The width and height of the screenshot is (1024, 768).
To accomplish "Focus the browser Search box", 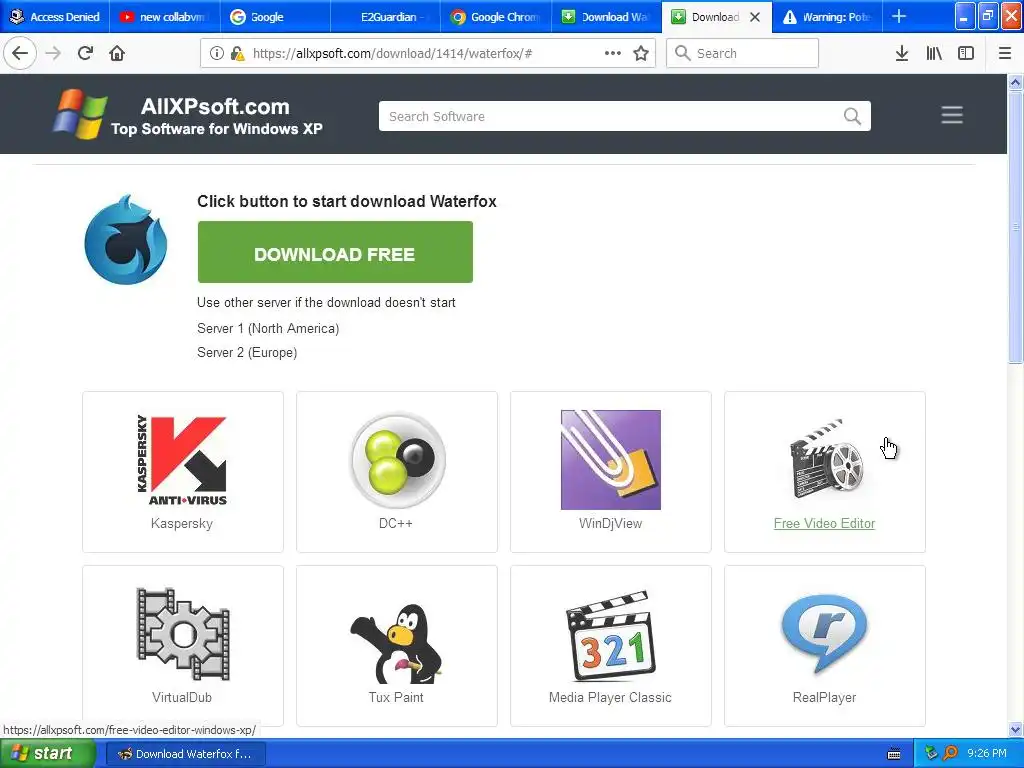I will tap(743, 53).
